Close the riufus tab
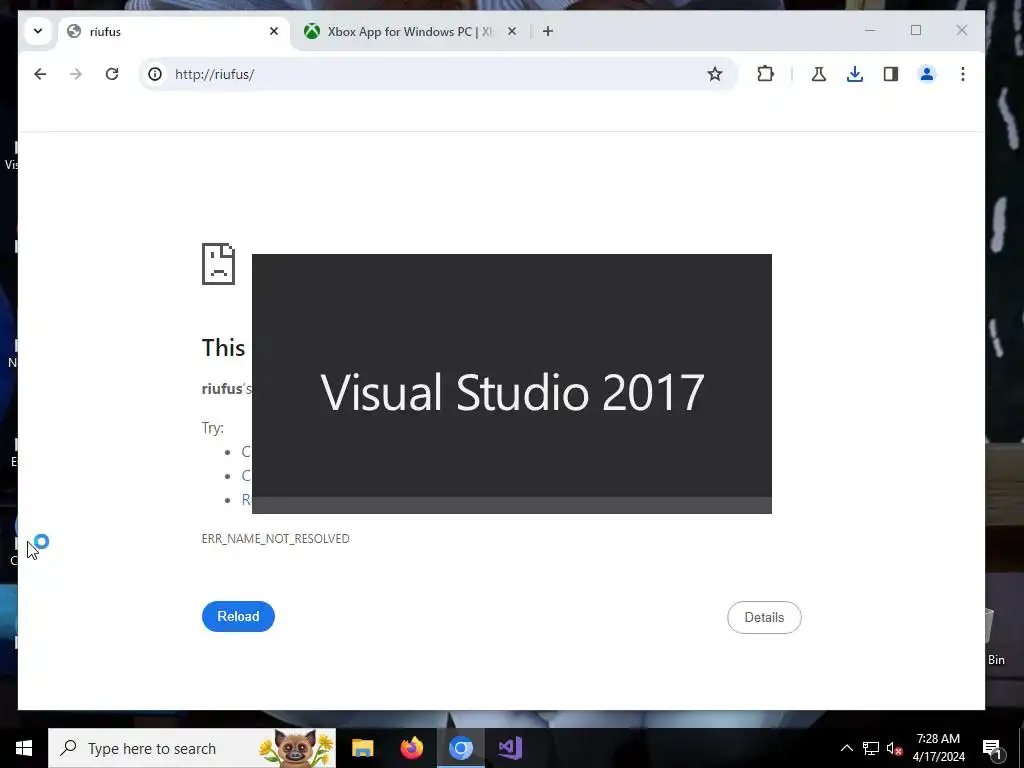1024x768 pixels. coord(274,31)
